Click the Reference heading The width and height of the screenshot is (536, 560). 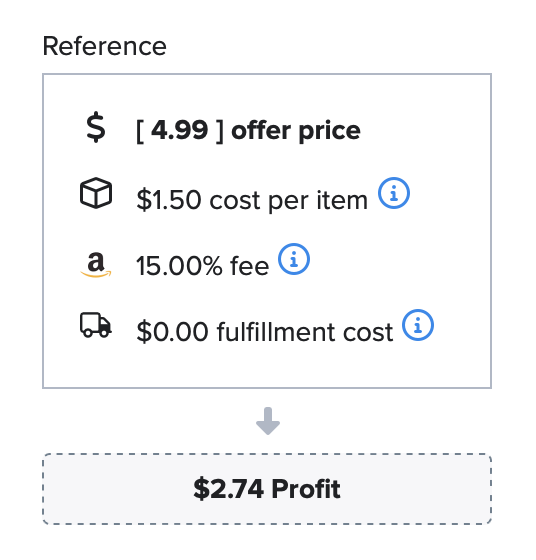(105, 46)
